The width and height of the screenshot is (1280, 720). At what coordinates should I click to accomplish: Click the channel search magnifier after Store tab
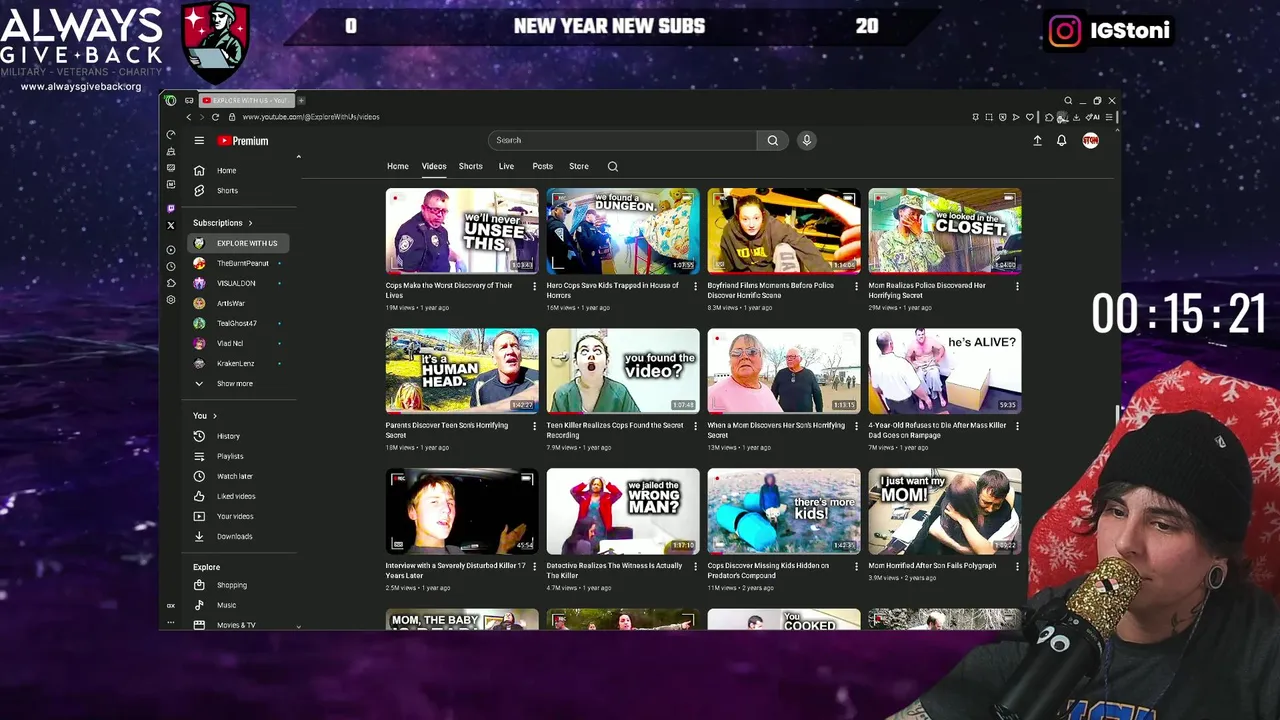[x=613, y=166]
